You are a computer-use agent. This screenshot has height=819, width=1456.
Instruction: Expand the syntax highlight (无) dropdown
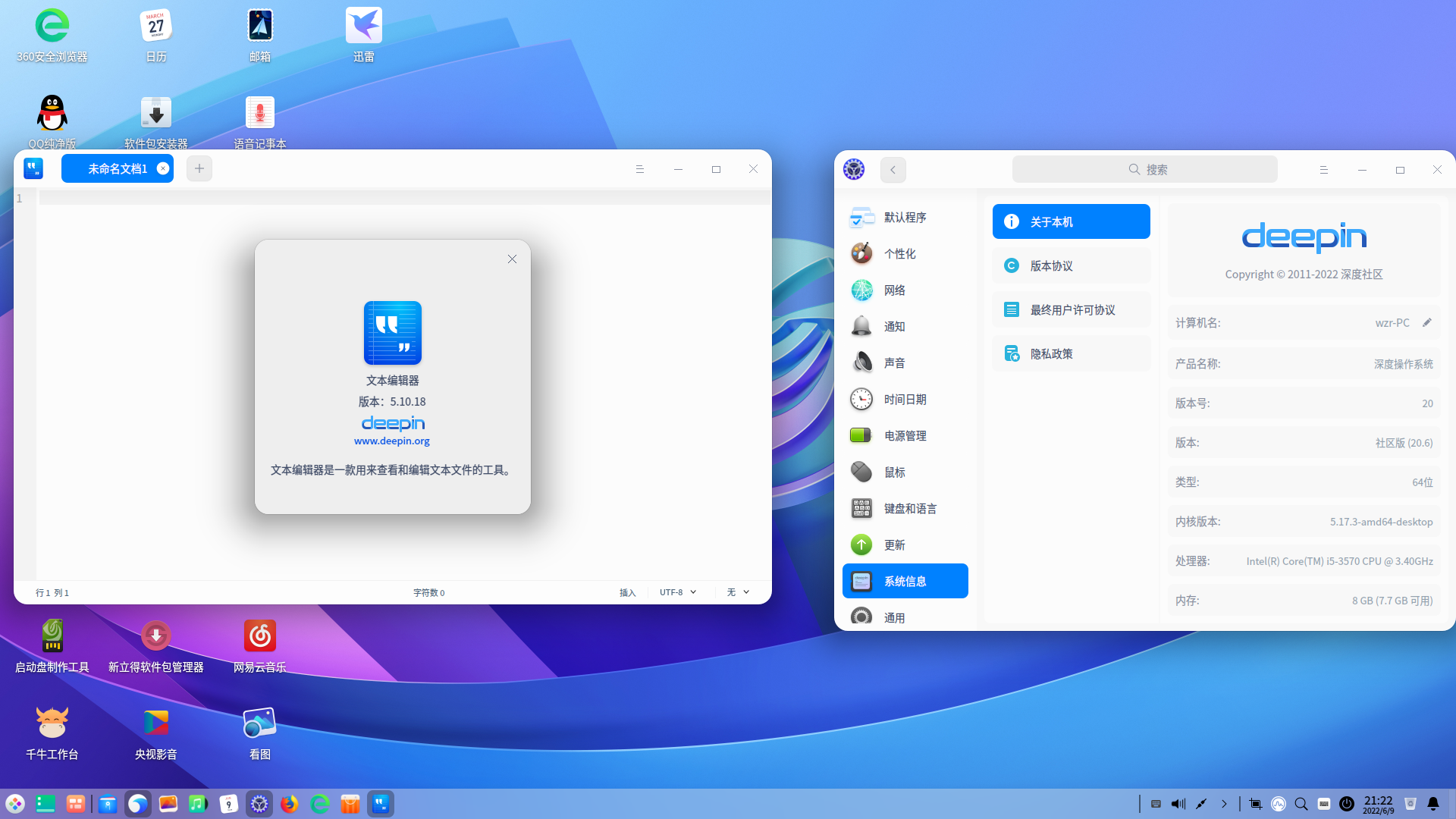pos(738,592)
